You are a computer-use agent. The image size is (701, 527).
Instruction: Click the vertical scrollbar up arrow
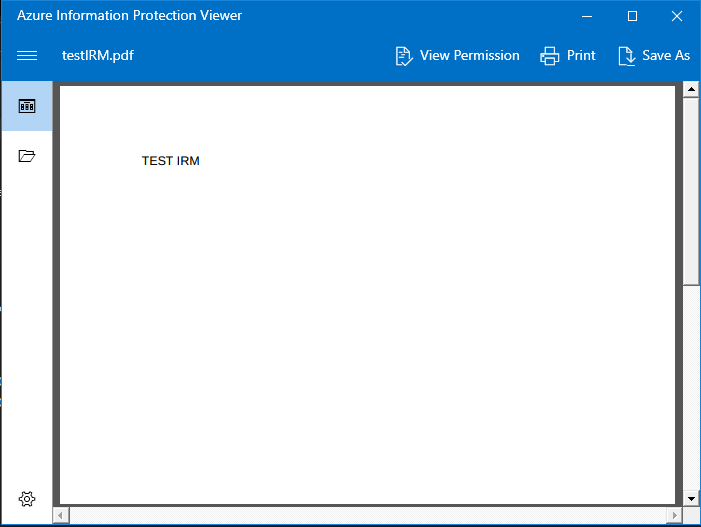point(691,89)
